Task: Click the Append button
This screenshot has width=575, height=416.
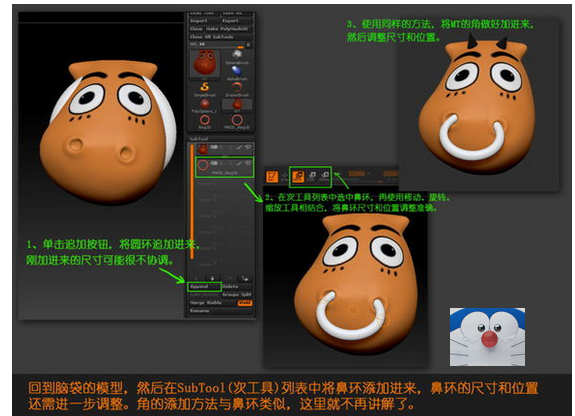Action: click(205, 287)
